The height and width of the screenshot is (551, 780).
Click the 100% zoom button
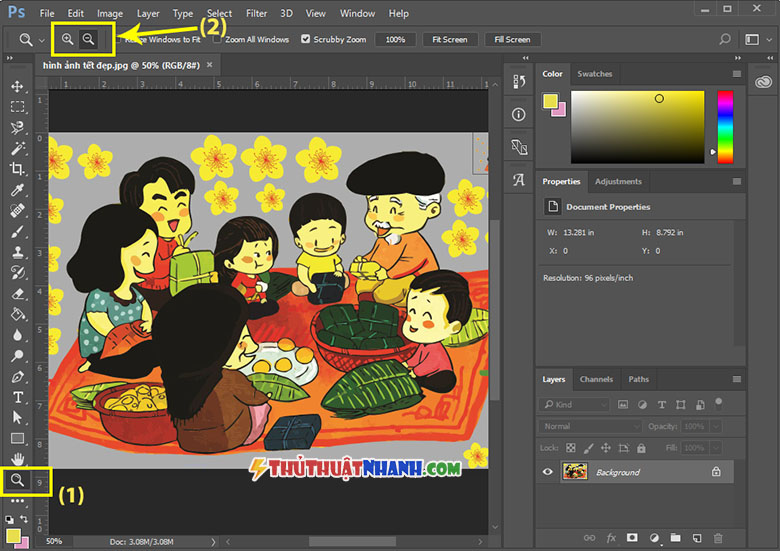pyautogui.click(x=395, y=39)
